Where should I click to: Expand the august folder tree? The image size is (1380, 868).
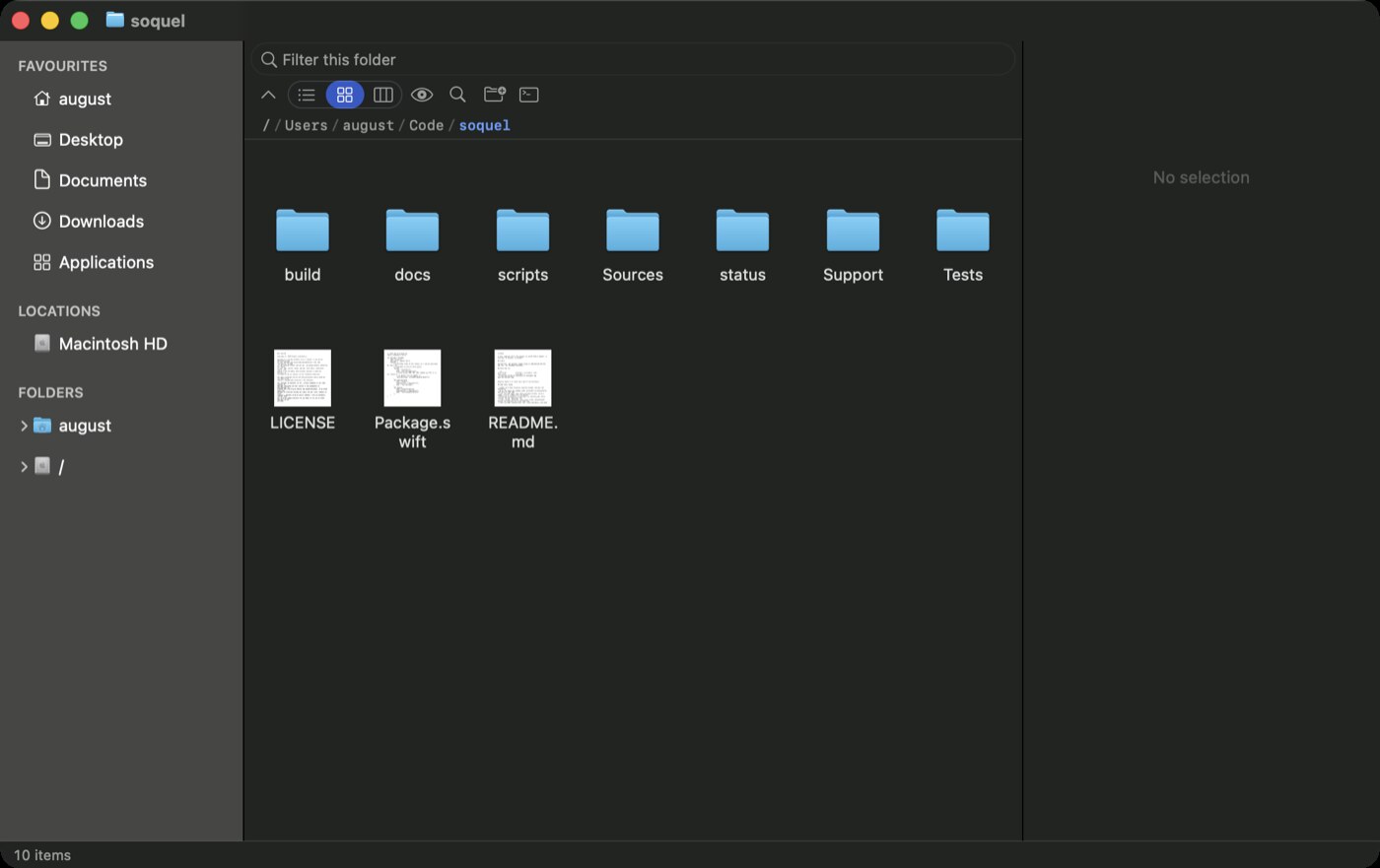[x=24, y=426]
